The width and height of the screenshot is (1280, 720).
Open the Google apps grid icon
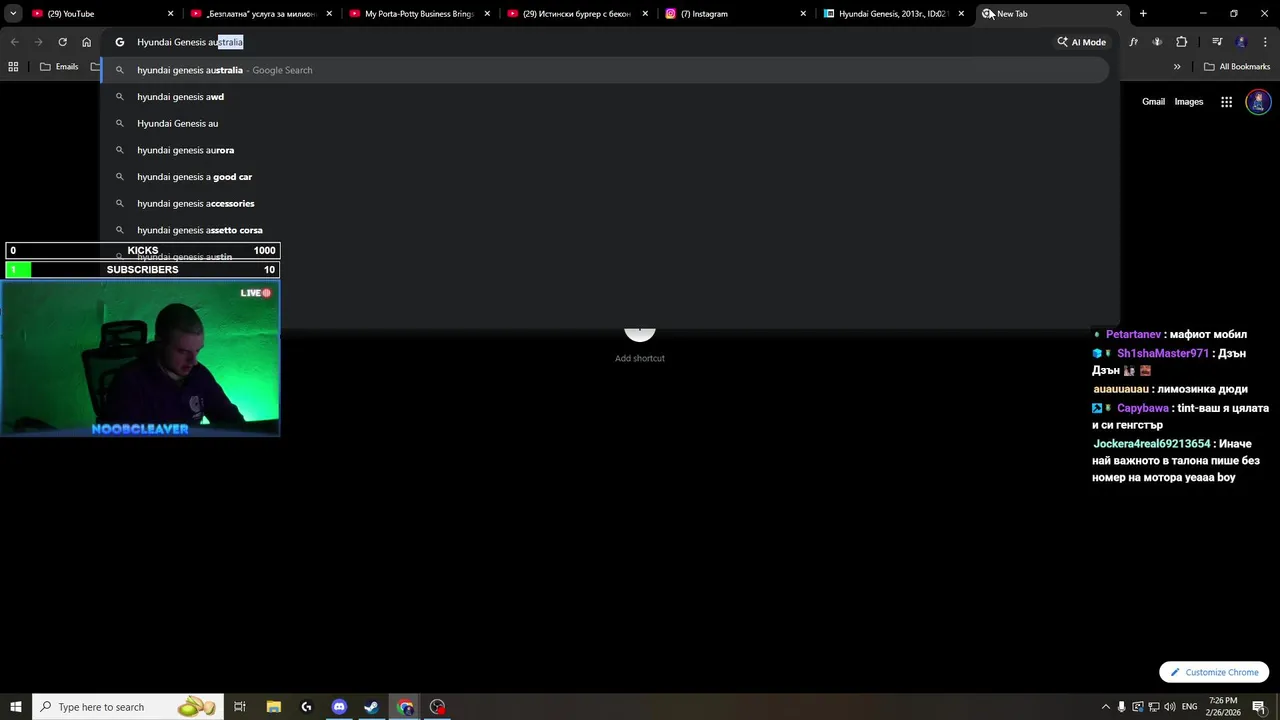pyautogui.click(x=1226, y=102)
